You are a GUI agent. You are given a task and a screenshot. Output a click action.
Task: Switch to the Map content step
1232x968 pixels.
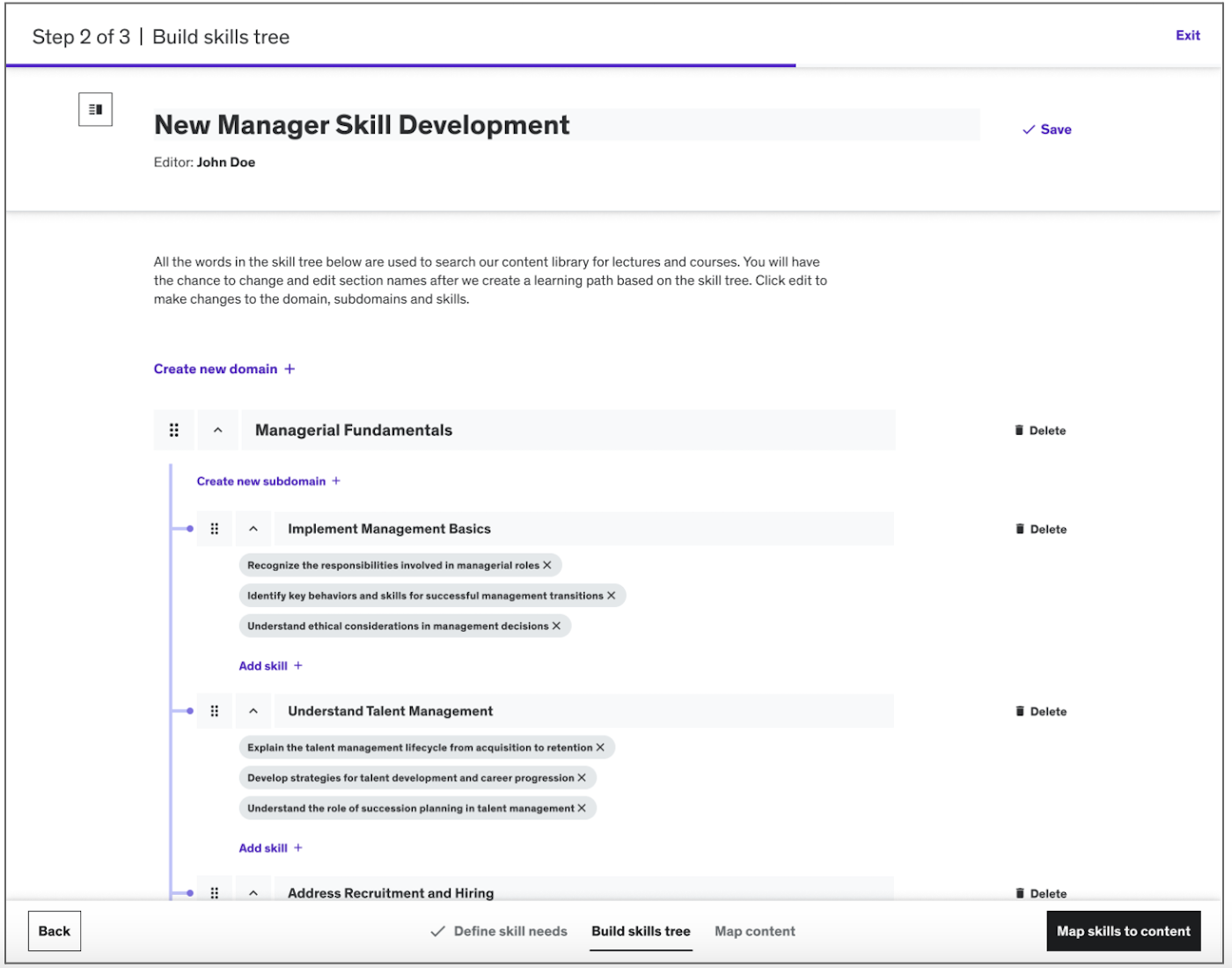coord(754,931)
